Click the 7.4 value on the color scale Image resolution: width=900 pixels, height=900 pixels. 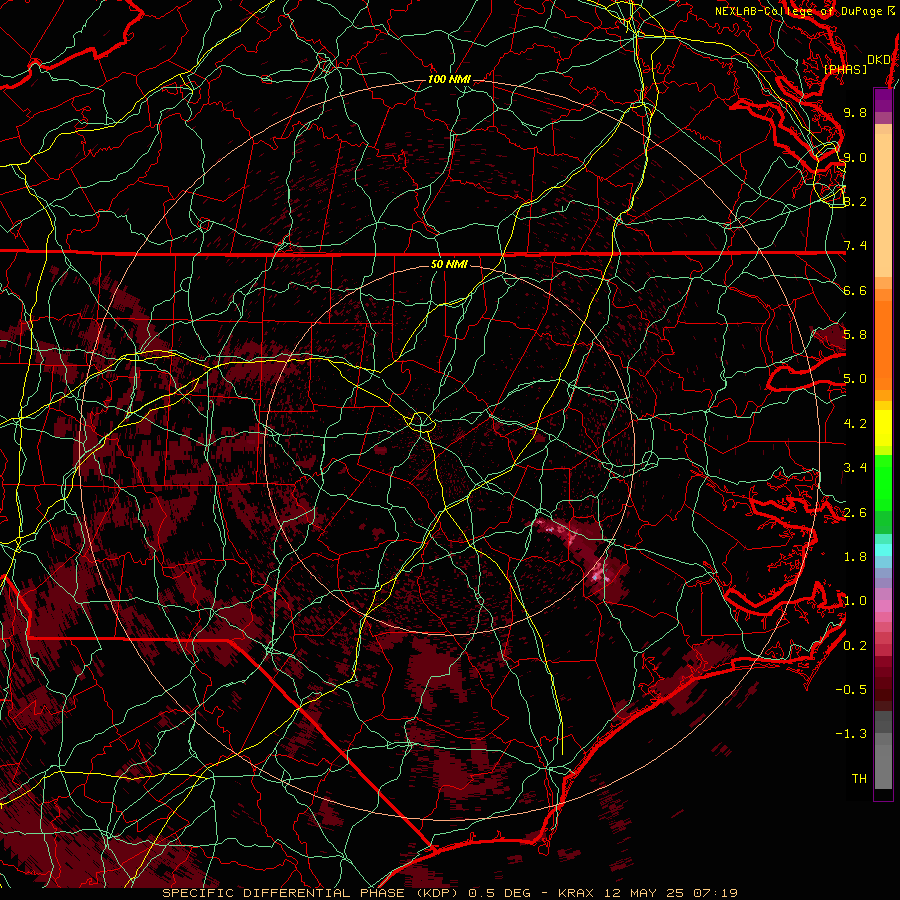[x=855, y=246]
